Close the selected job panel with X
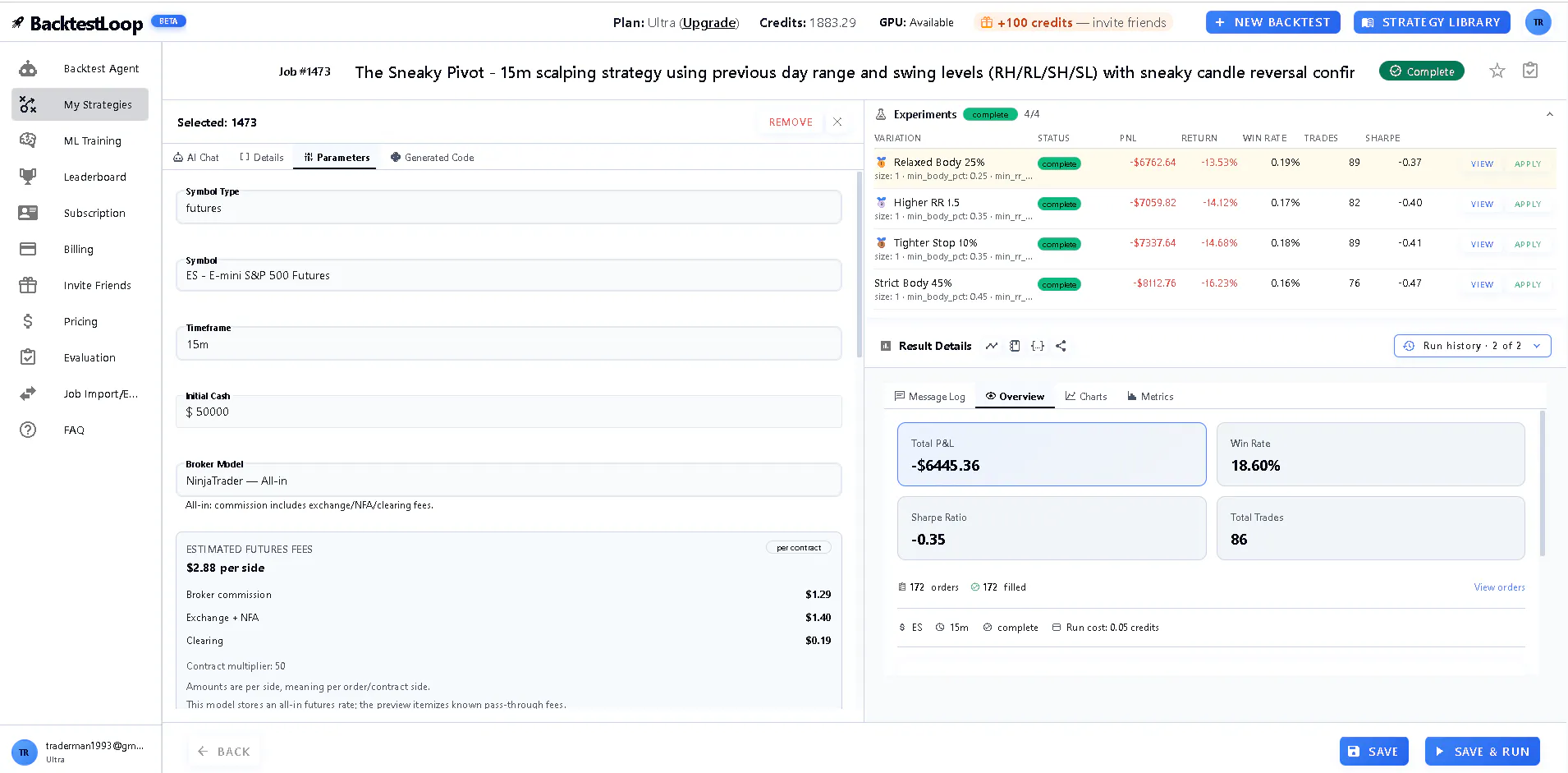The width and height of the screenshot is (1568, 773). (x=837, y=122)
